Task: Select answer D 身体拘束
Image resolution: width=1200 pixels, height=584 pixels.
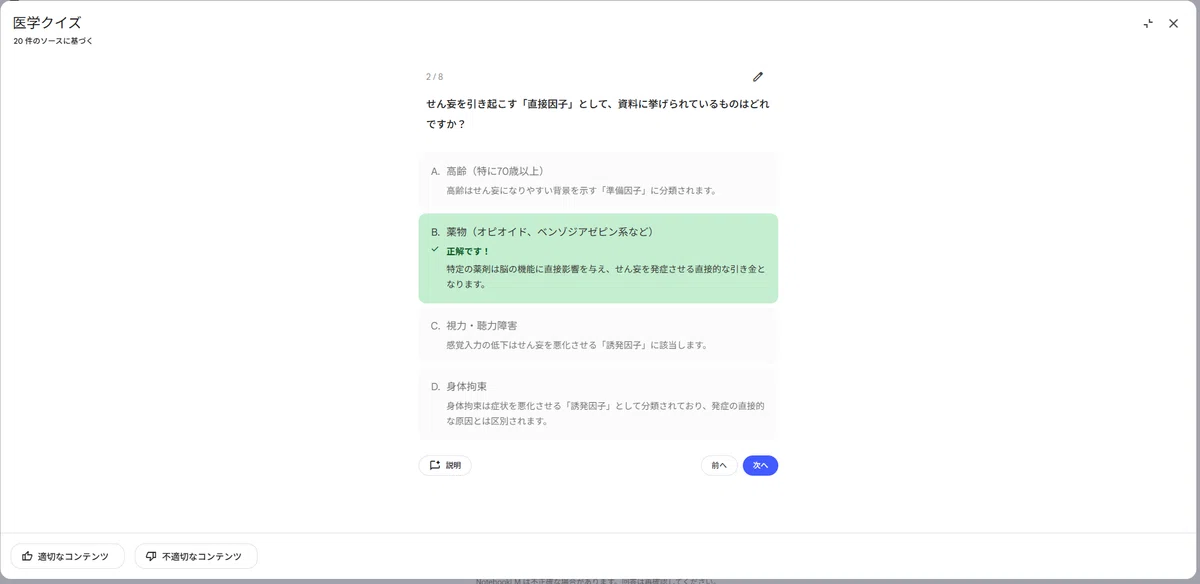Action: [x=598, y=403]
